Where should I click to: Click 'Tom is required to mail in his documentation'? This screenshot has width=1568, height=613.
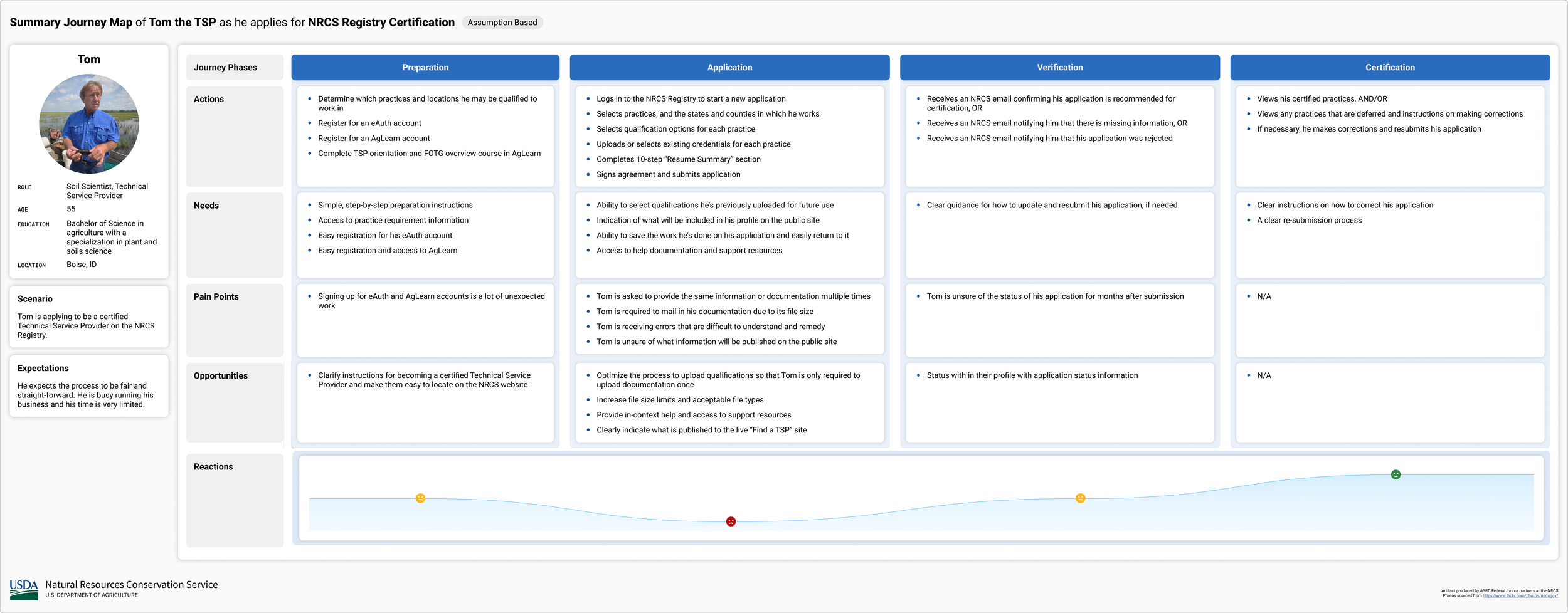click(704, 311)
